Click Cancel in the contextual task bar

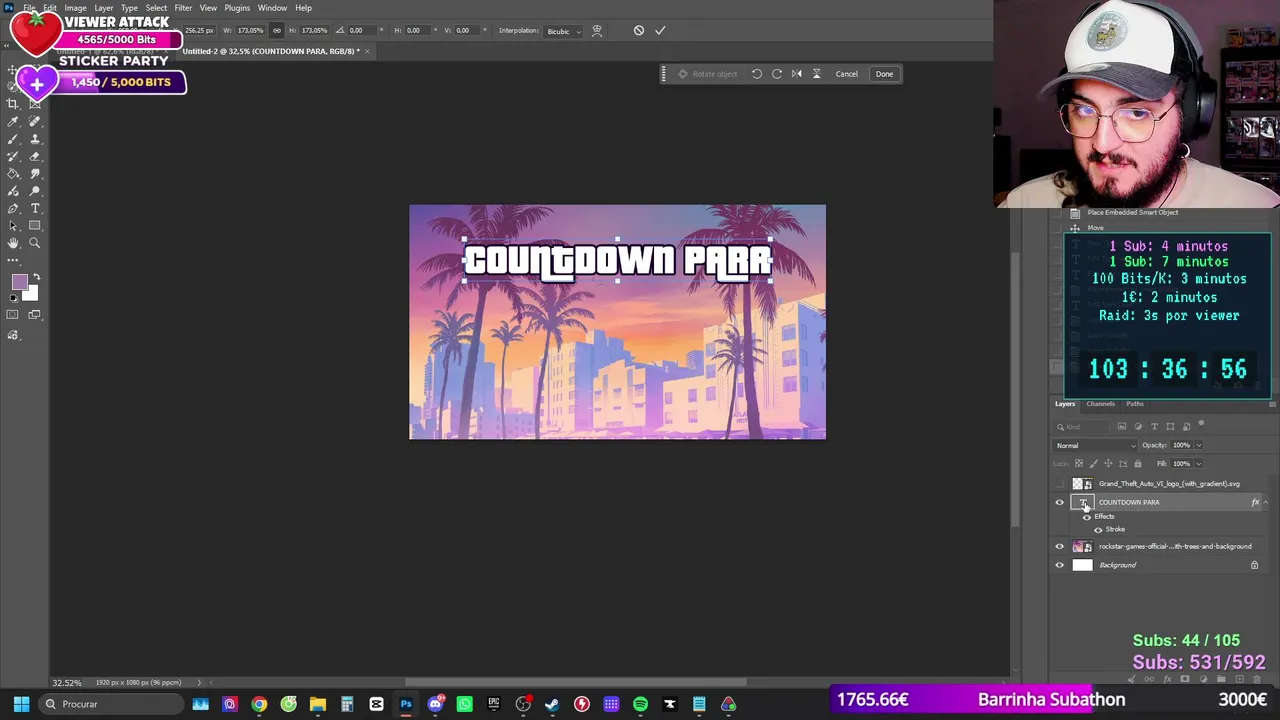pos(847,74)
